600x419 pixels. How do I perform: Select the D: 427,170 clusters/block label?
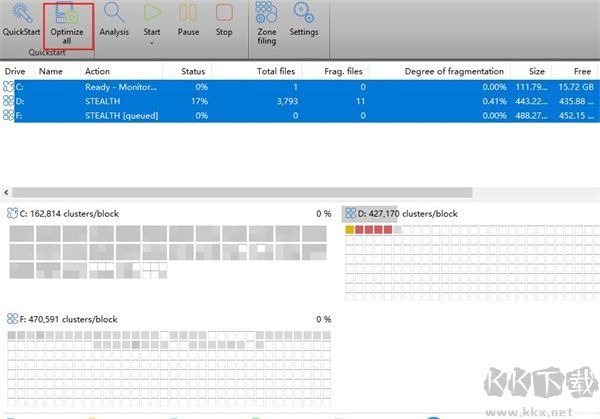point(408,214)
